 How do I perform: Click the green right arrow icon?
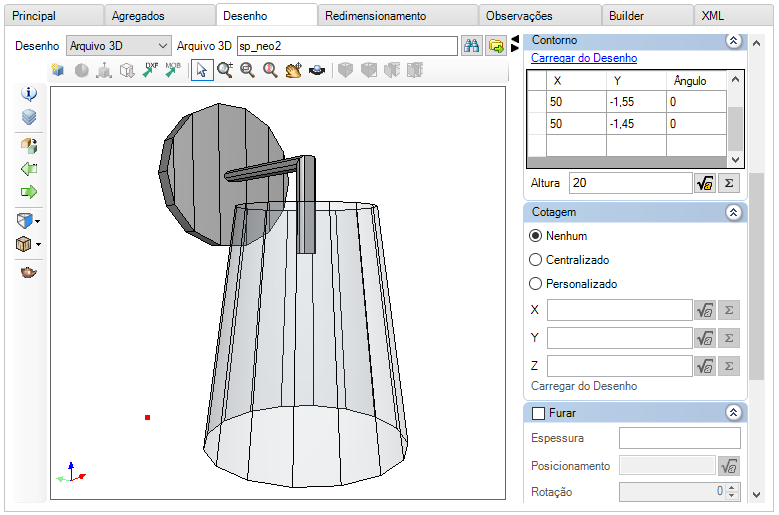point(29,192)
